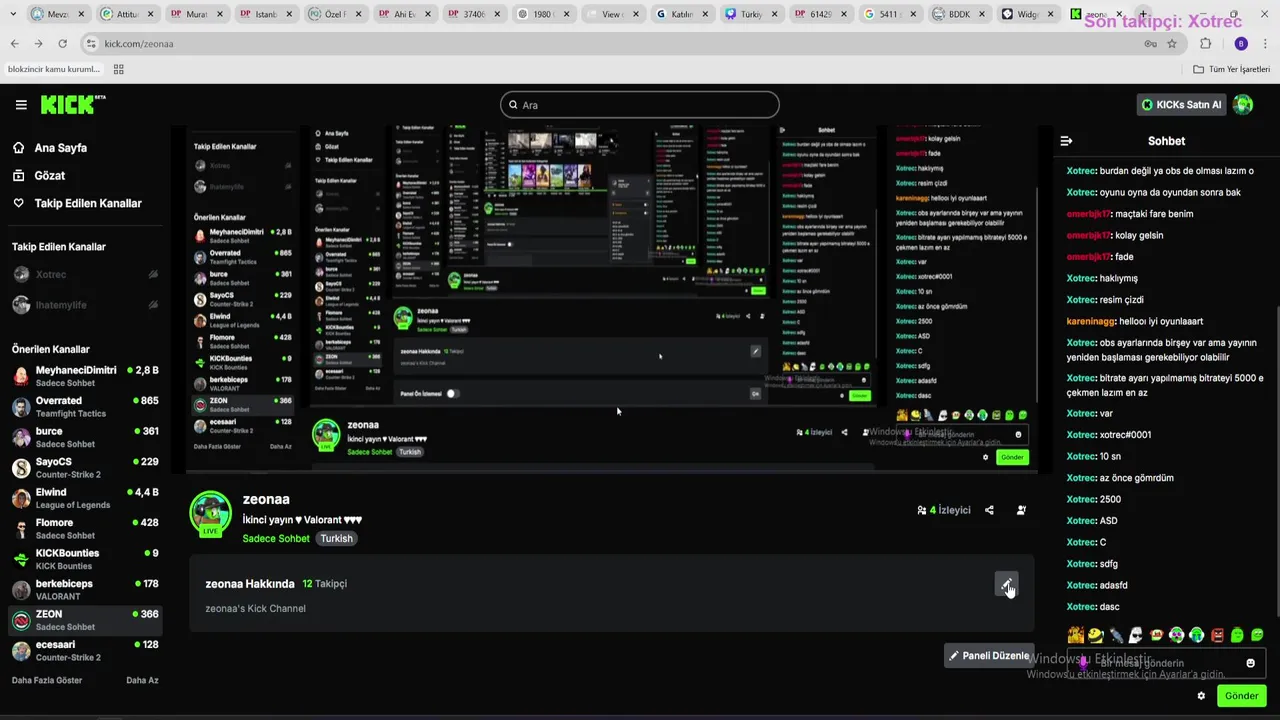This screenshot has width=1280, height=720.
Task: Click the browser forward arrow
Action: point(38,44)
